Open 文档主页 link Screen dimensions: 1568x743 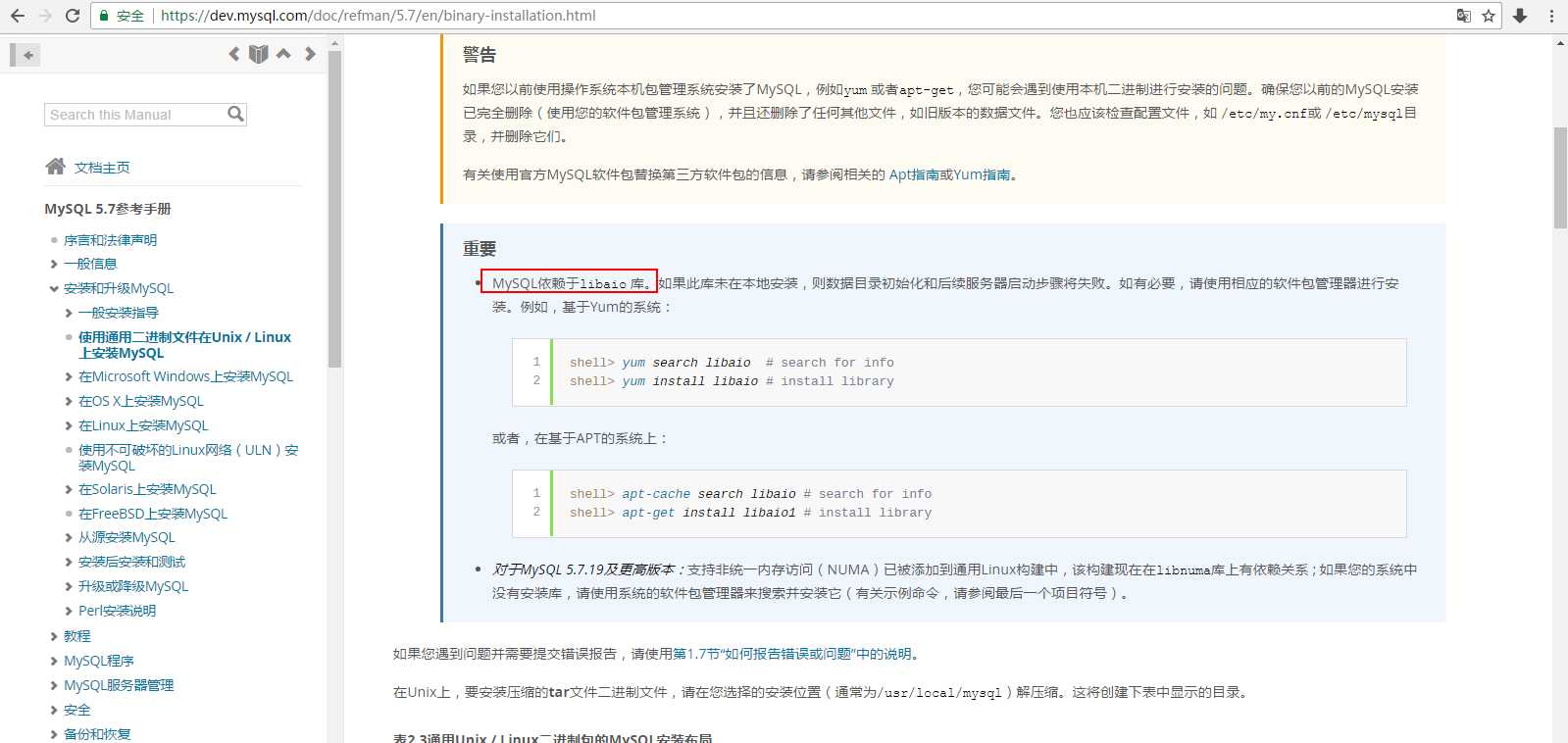(102, 168)
